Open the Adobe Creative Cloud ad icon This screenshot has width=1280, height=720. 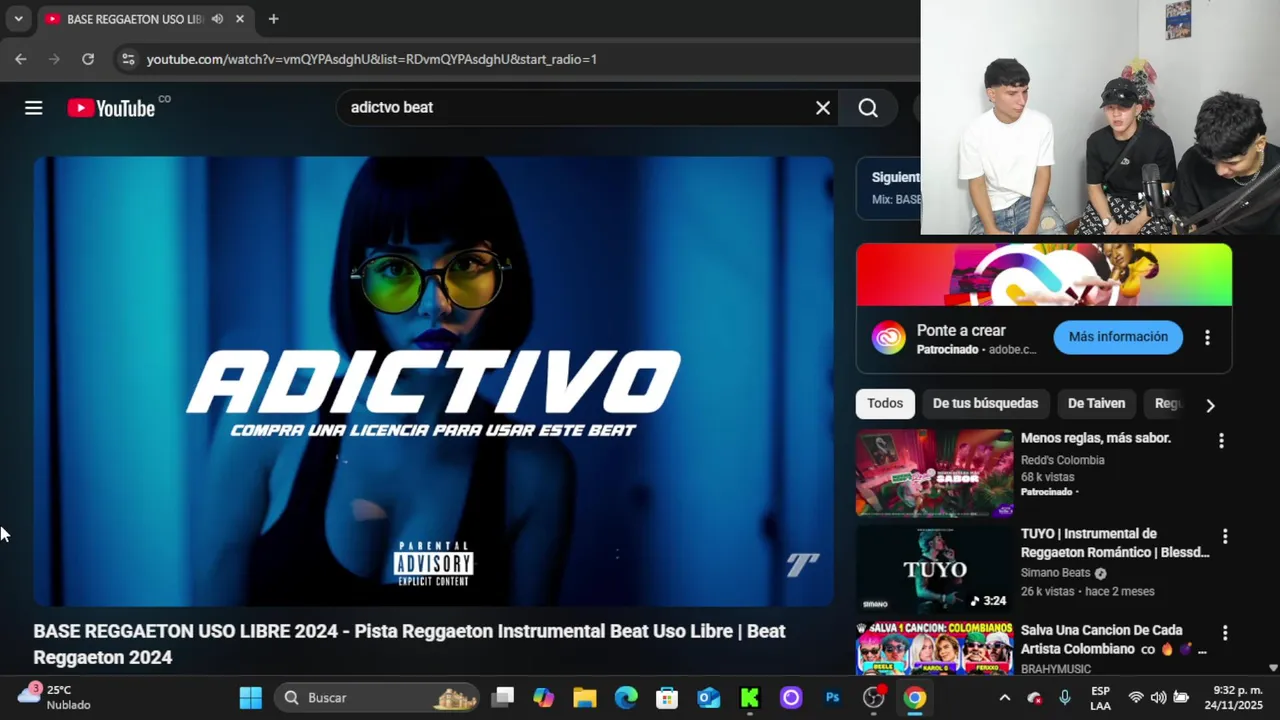(888, 338)
